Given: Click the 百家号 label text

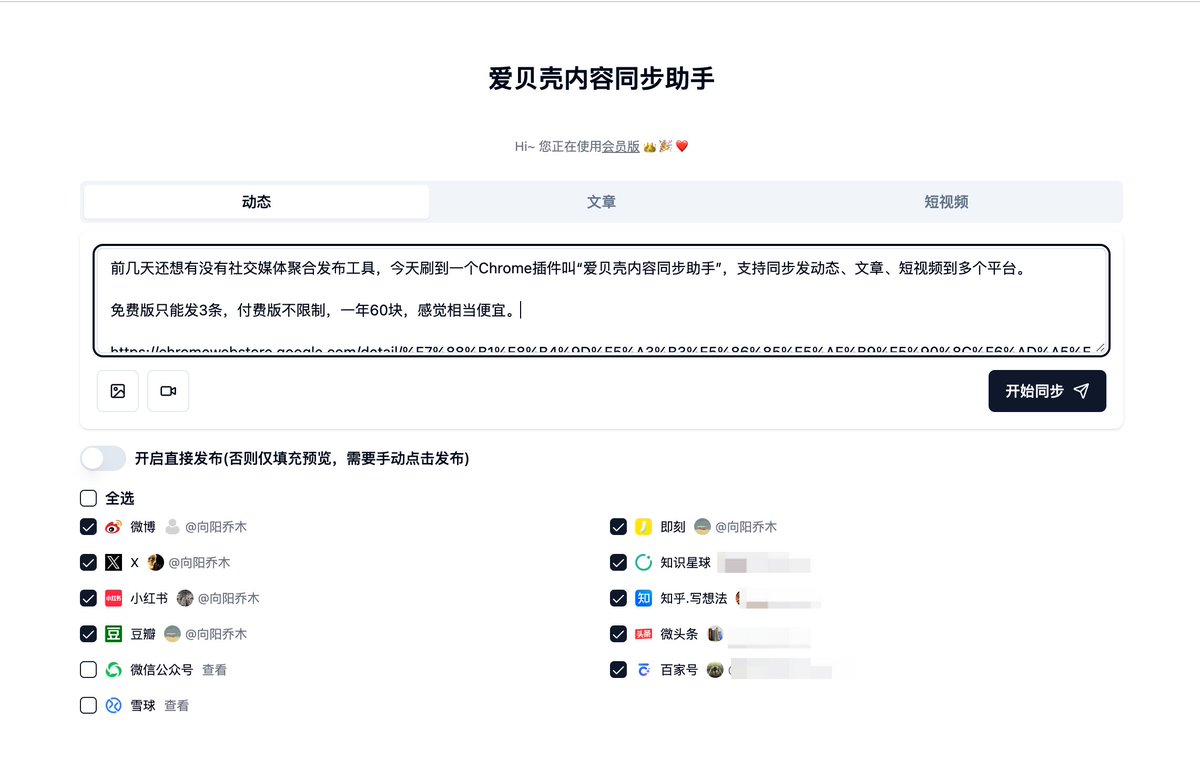Looking at the screenshot, I should (679, 670).
